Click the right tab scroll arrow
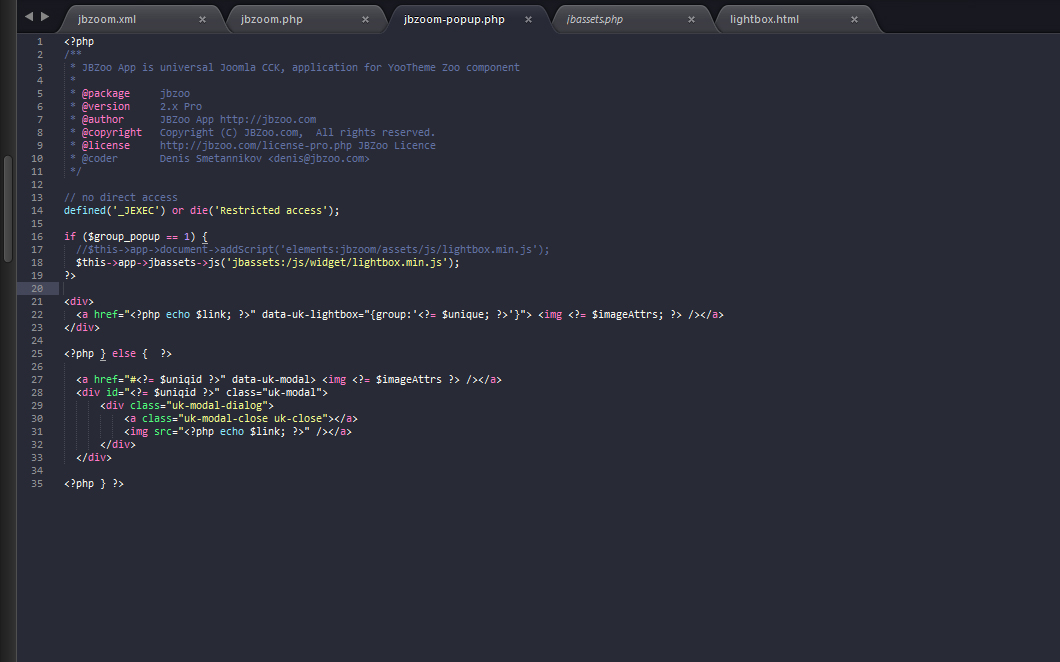 click(x=44, y=17)
